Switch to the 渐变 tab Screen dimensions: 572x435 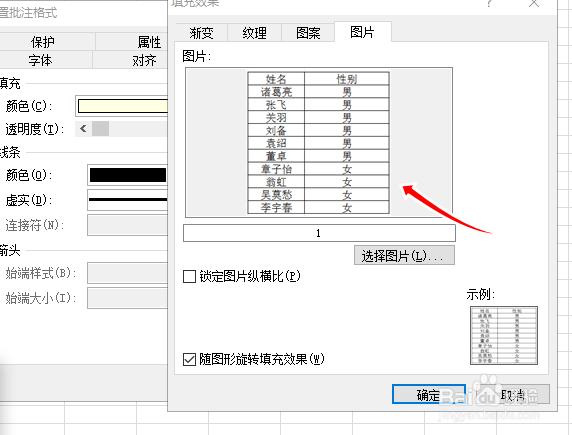[x=201, y=33]
